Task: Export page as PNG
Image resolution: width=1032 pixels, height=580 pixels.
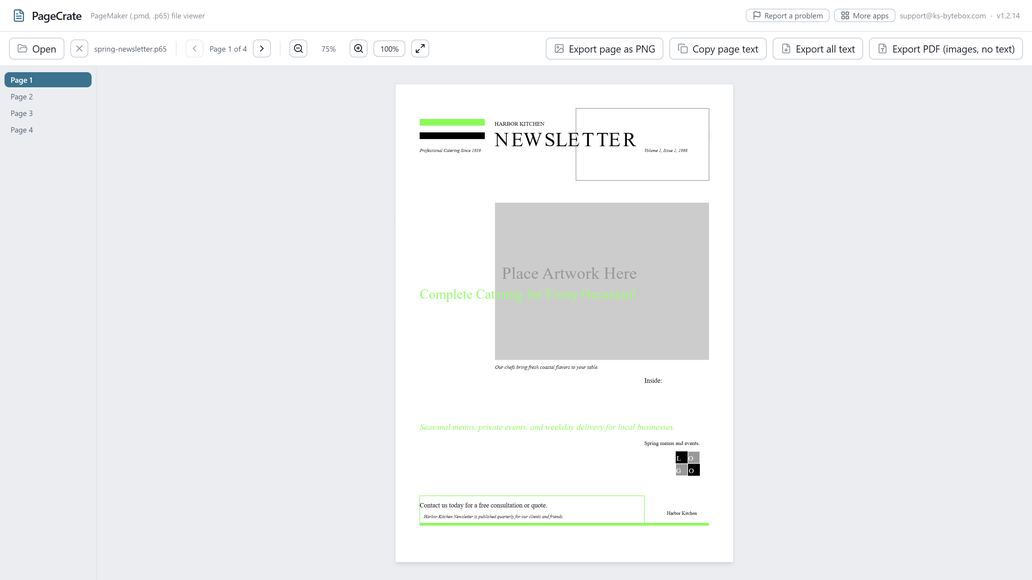Action: coord(604,49)
